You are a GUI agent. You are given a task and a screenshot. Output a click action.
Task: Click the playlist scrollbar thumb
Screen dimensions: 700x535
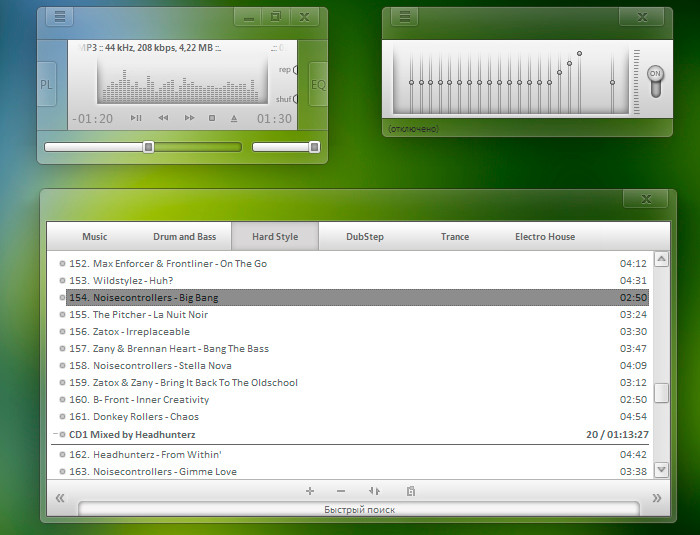(x=661, y=393)
